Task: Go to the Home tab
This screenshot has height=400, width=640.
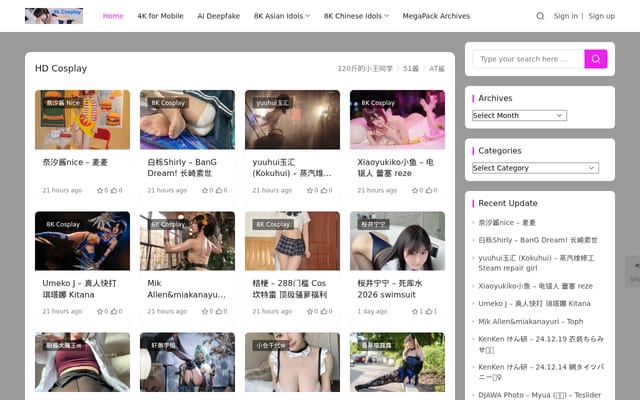Action: pos(113,16)
